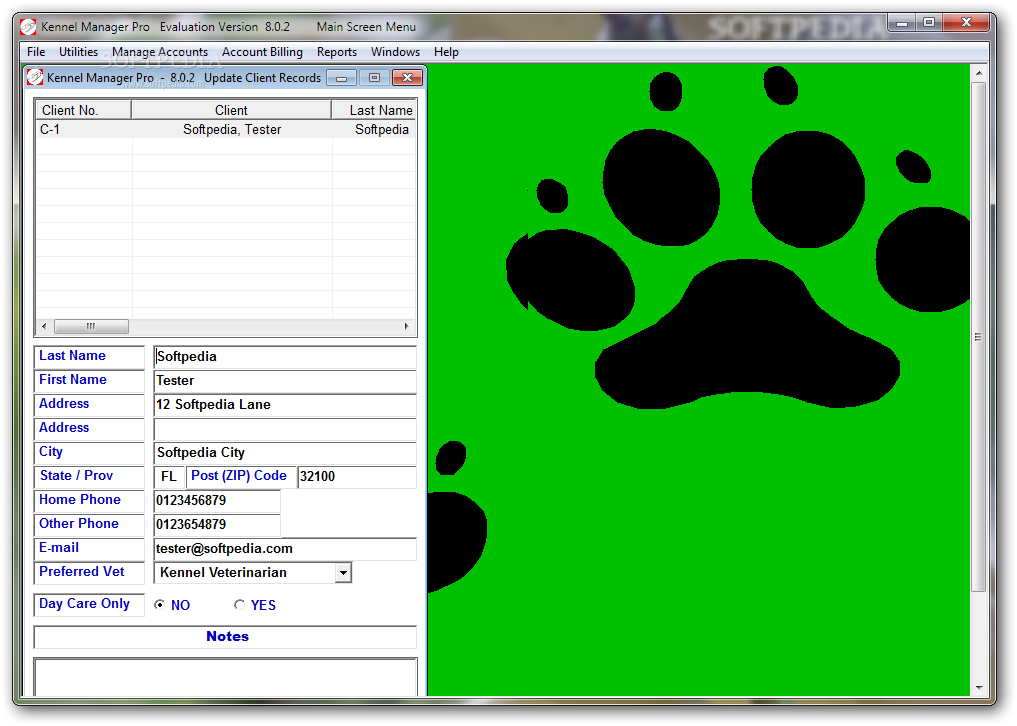Click into the Other Phone field
This screenshot has width=1017, height=726.
217,525
